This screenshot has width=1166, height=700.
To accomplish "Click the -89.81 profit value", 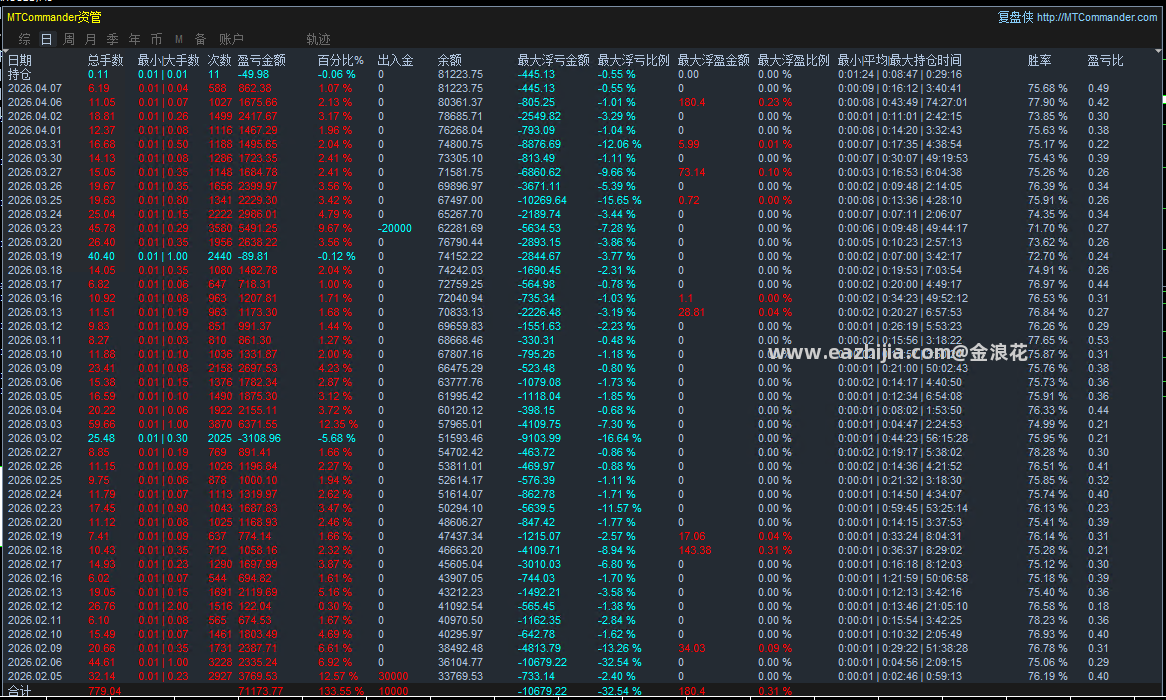I will click(253, 256).
